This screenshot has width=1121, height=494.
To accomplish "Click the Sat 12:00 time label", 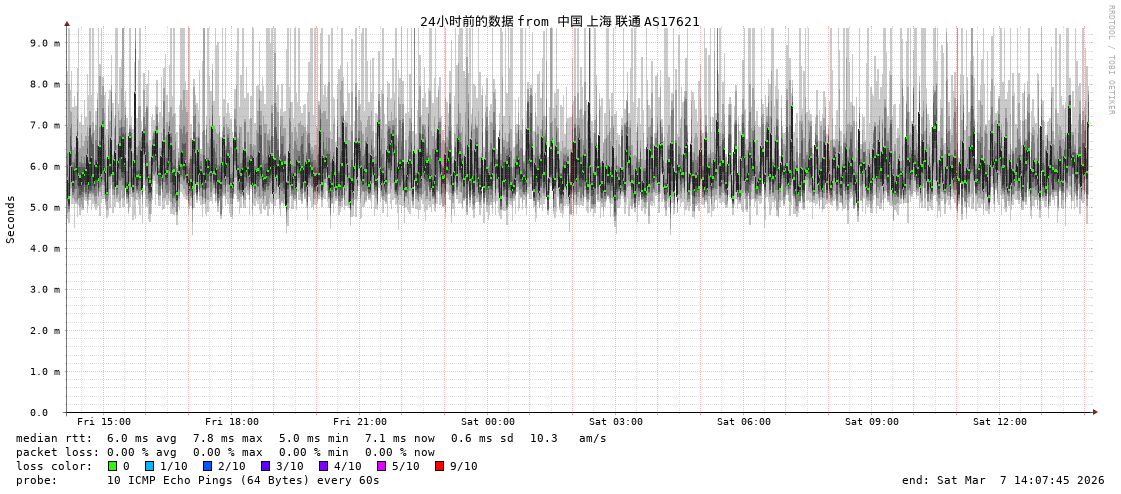I will [x=1000, y=422].
